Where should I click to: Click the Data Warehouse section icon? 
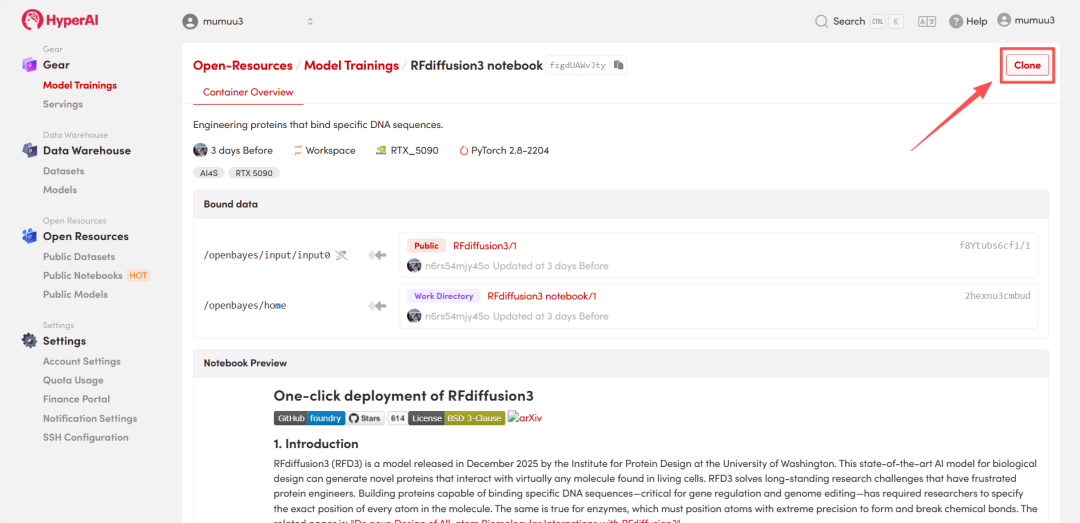point(29,151)
